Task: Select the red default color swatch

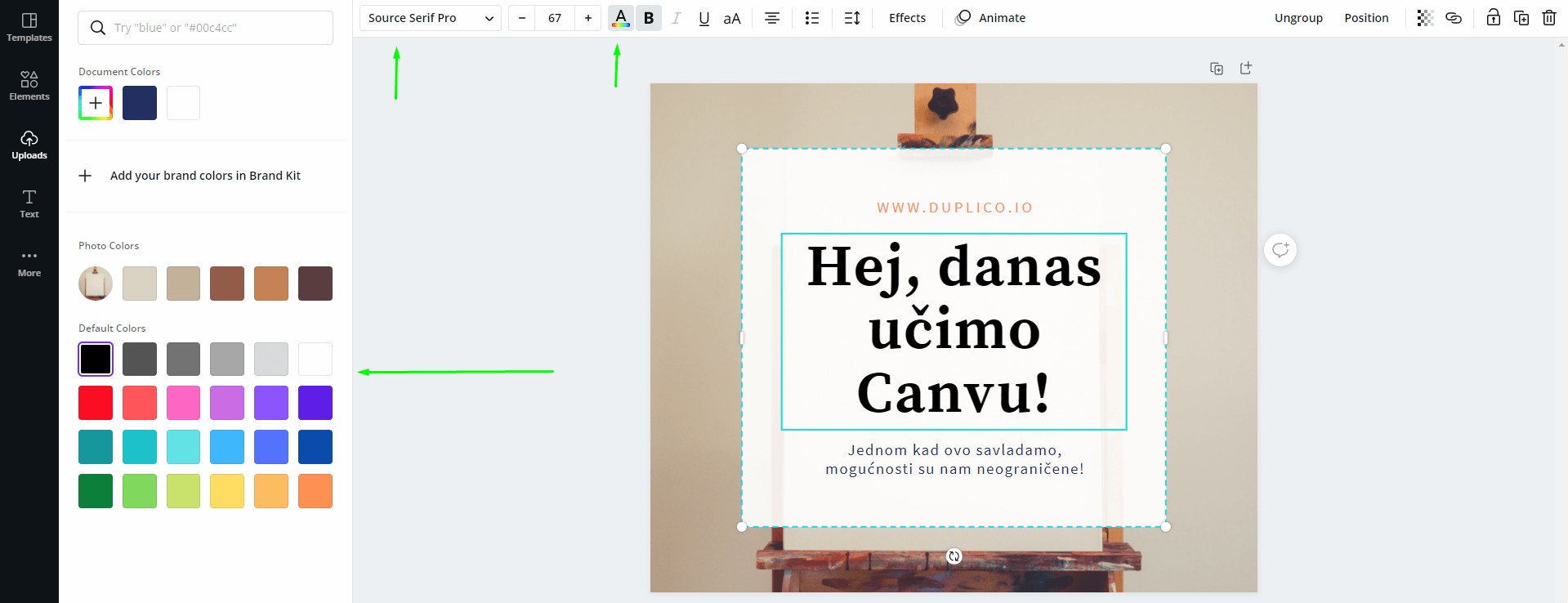Action: point(96,403)
